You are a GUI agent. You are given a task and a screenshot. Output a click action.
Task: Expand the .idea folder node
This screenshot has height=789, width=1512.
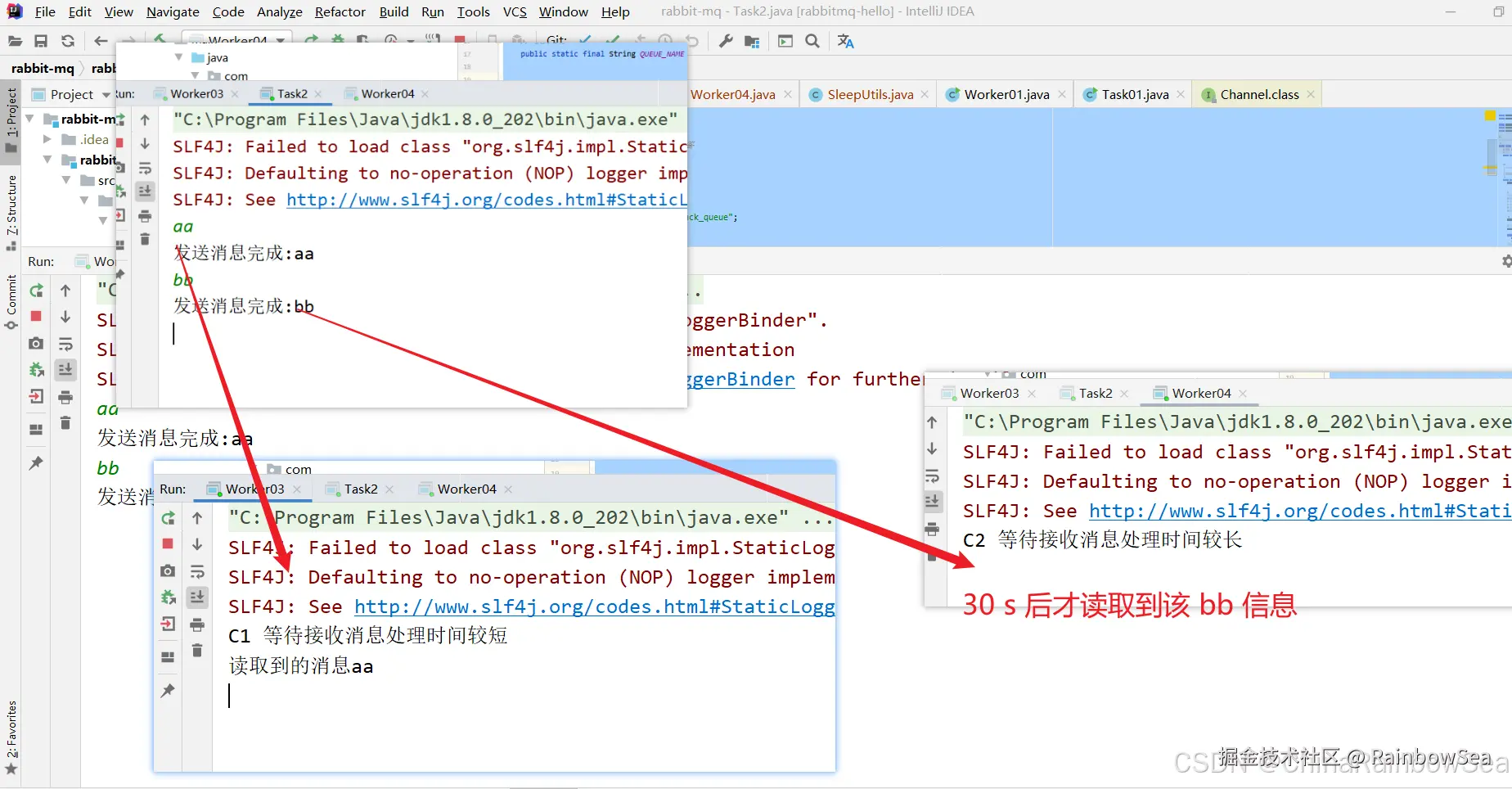47,139
